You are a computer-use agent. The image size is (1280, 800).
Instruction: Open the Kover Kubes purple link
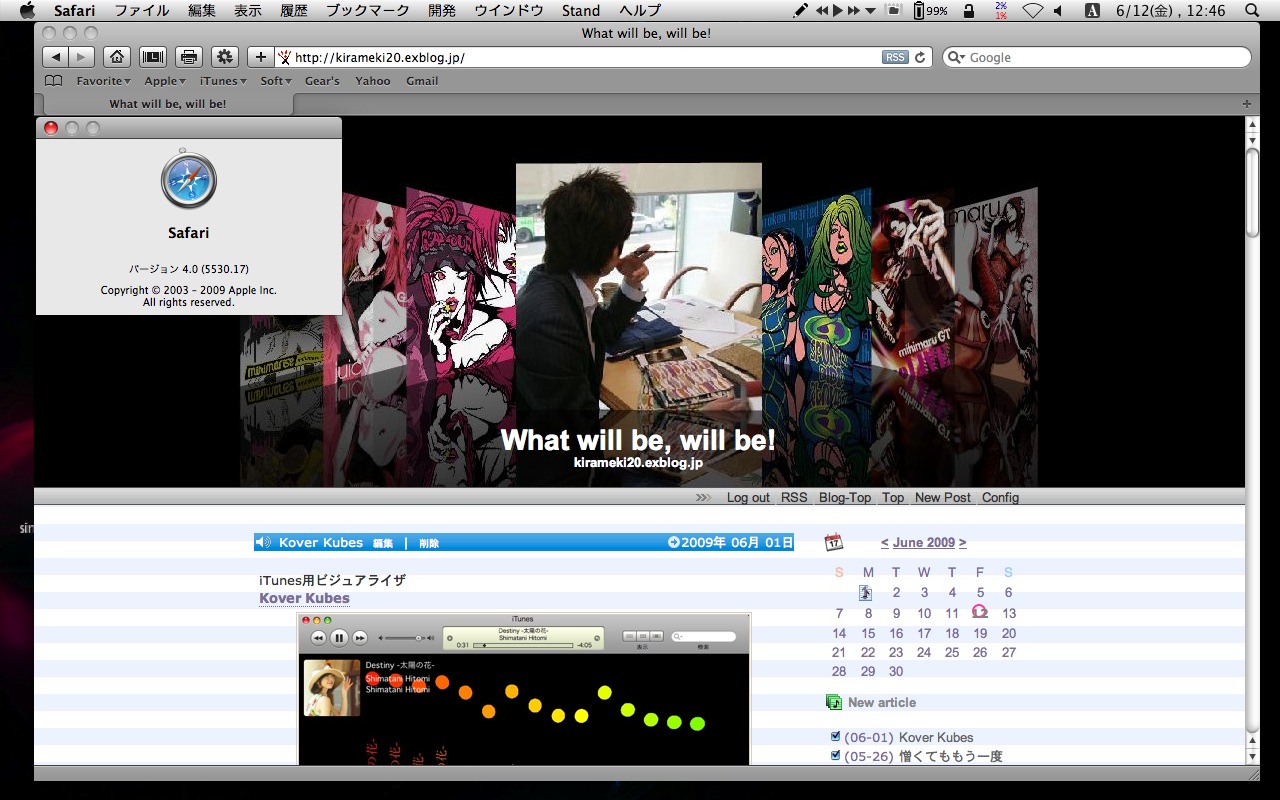point(304,598)
